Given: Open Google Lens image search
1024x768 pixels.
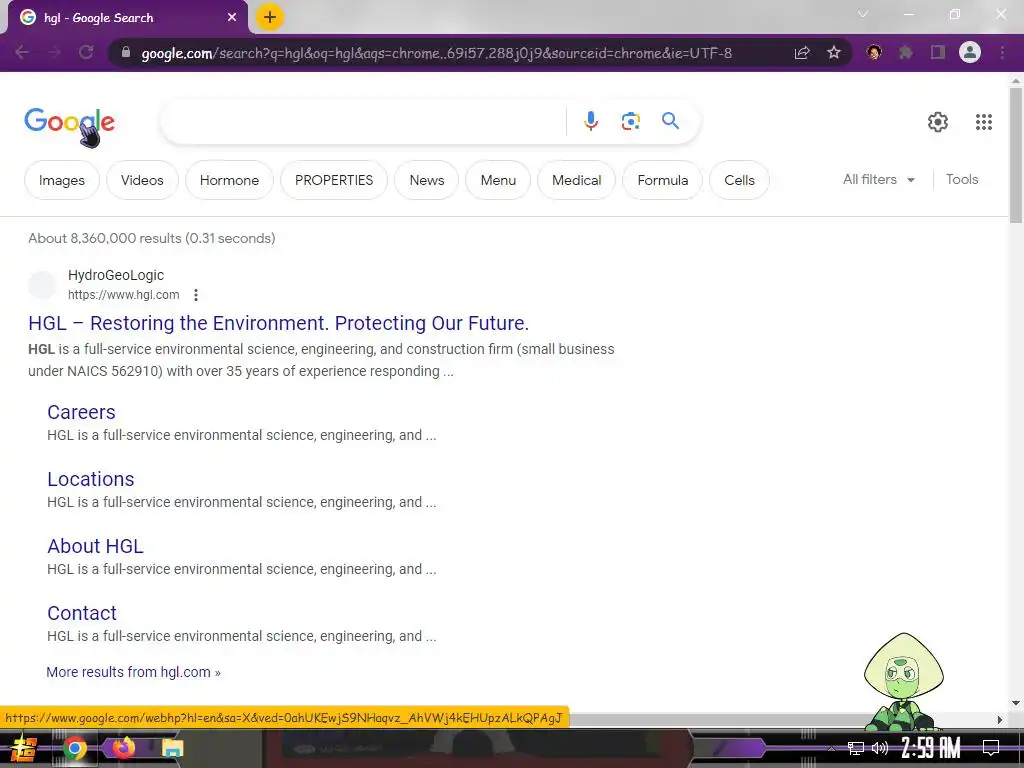Looking at the screenshot, I should click(x=630, y=121).
